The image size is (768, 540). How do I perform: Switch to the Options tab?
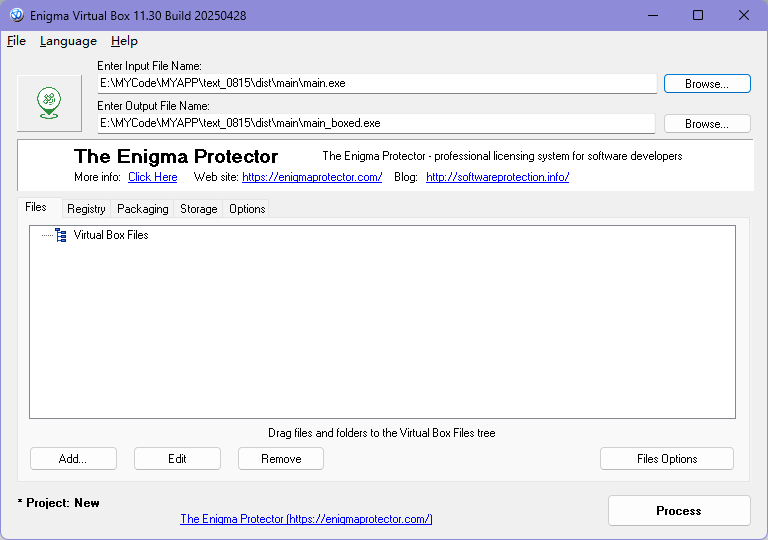[x=247, y=209]
